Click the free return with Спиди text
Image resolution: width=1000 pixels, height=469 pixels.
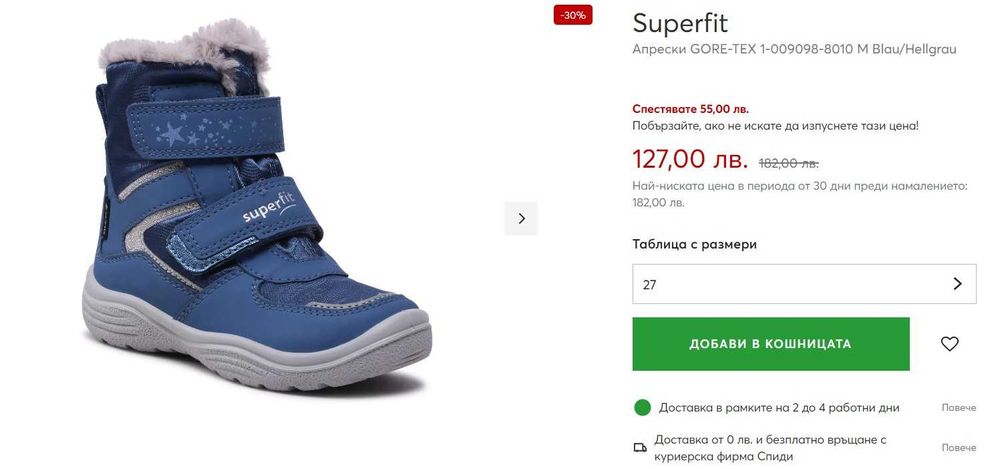tap(770, 448)
